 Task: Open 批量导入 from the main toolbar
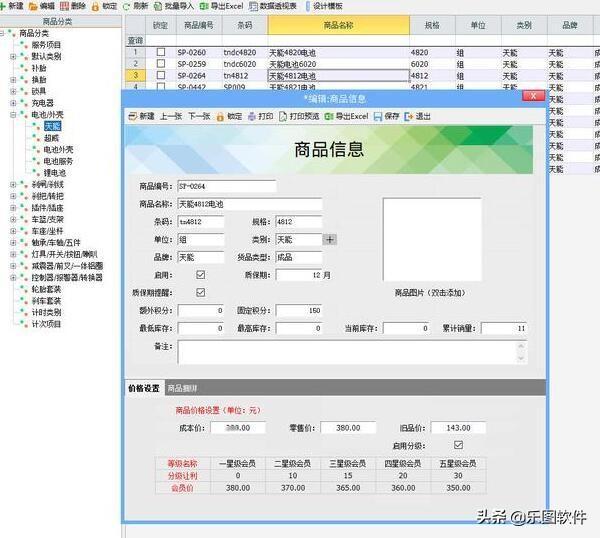(174, 6)
